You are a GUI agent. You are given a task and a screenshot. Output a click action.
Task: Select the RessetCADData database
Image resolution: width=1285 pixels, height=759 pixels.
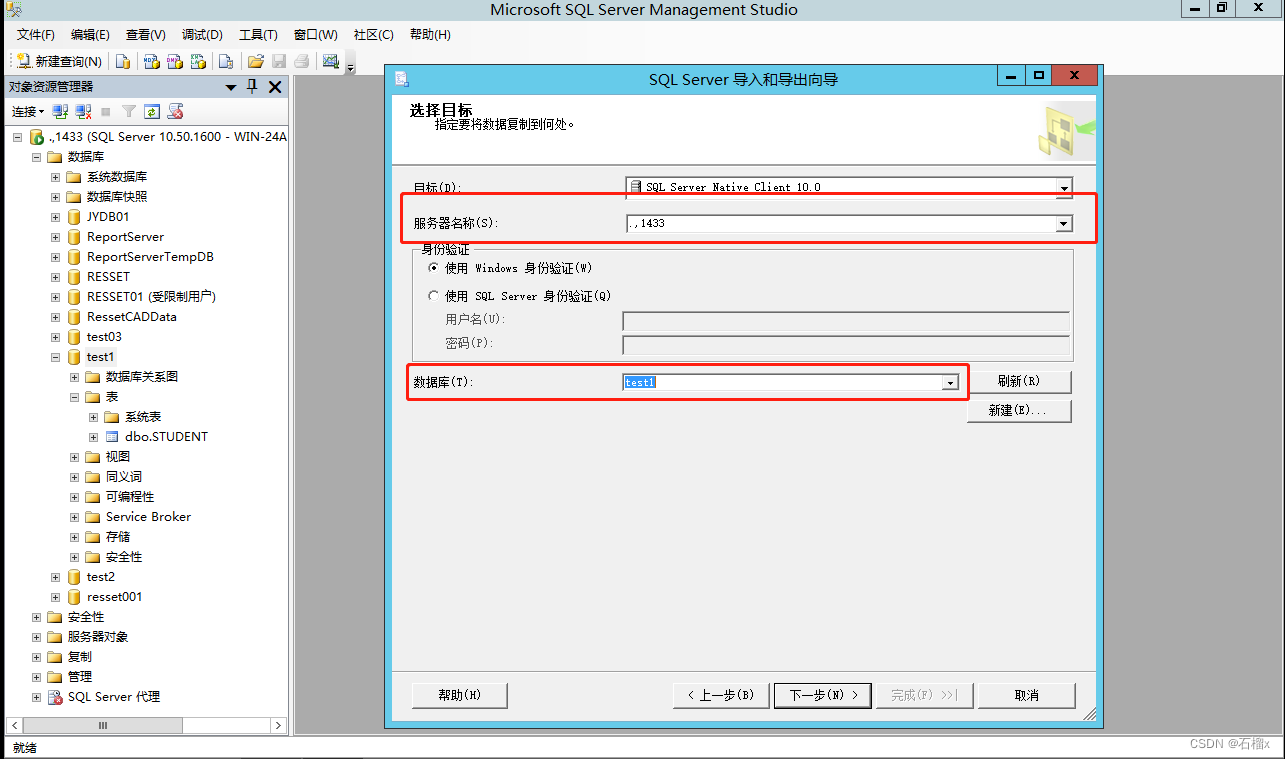131,317
